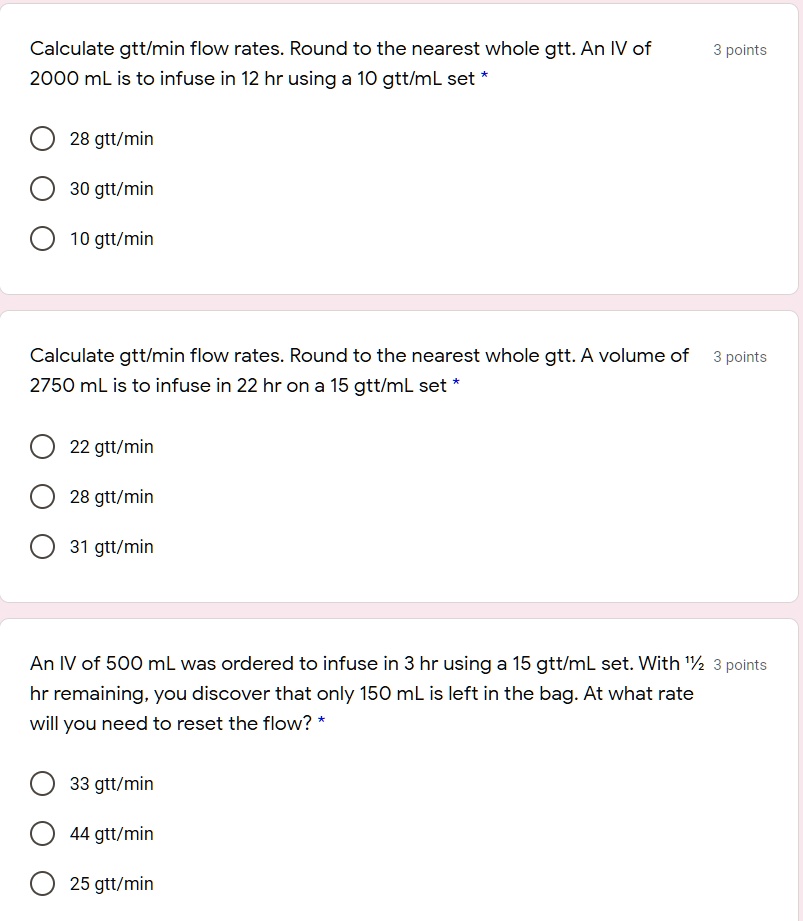Select the 22 gtt/min option for the 2750 mL question

pos(42,446)
